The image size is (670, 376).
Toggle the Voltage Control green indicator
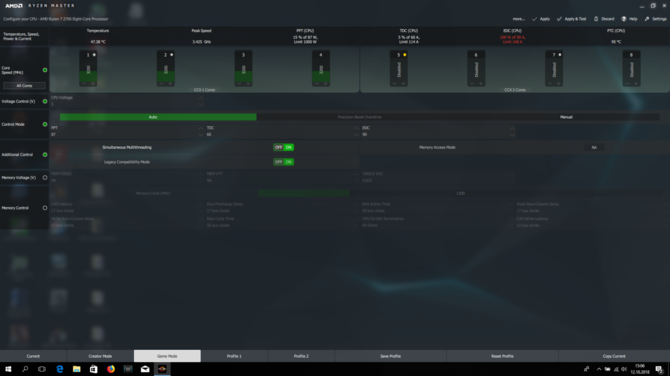click(x=45, y=101)
